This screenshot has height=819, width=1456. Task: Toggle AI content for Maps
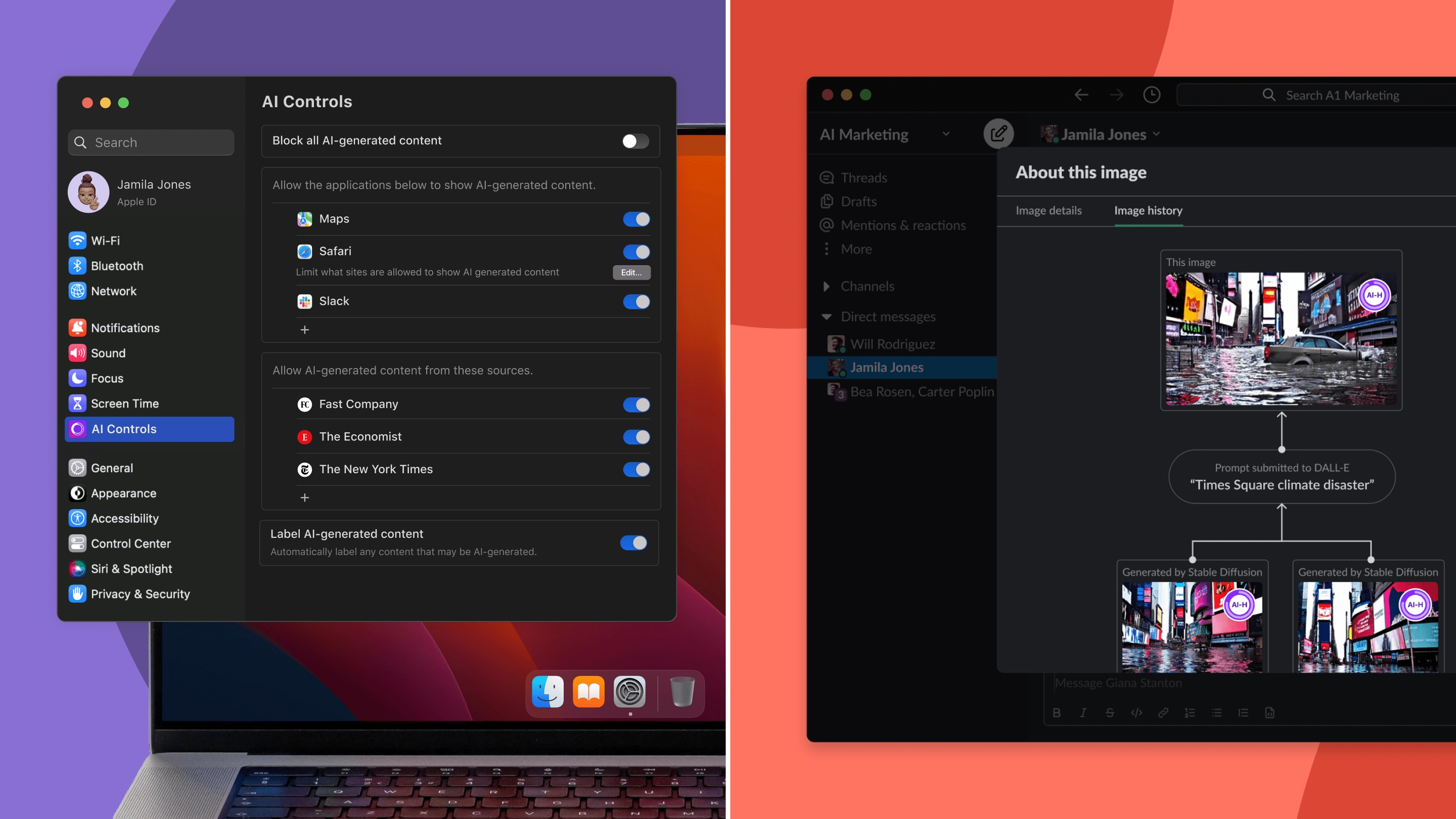636,219
